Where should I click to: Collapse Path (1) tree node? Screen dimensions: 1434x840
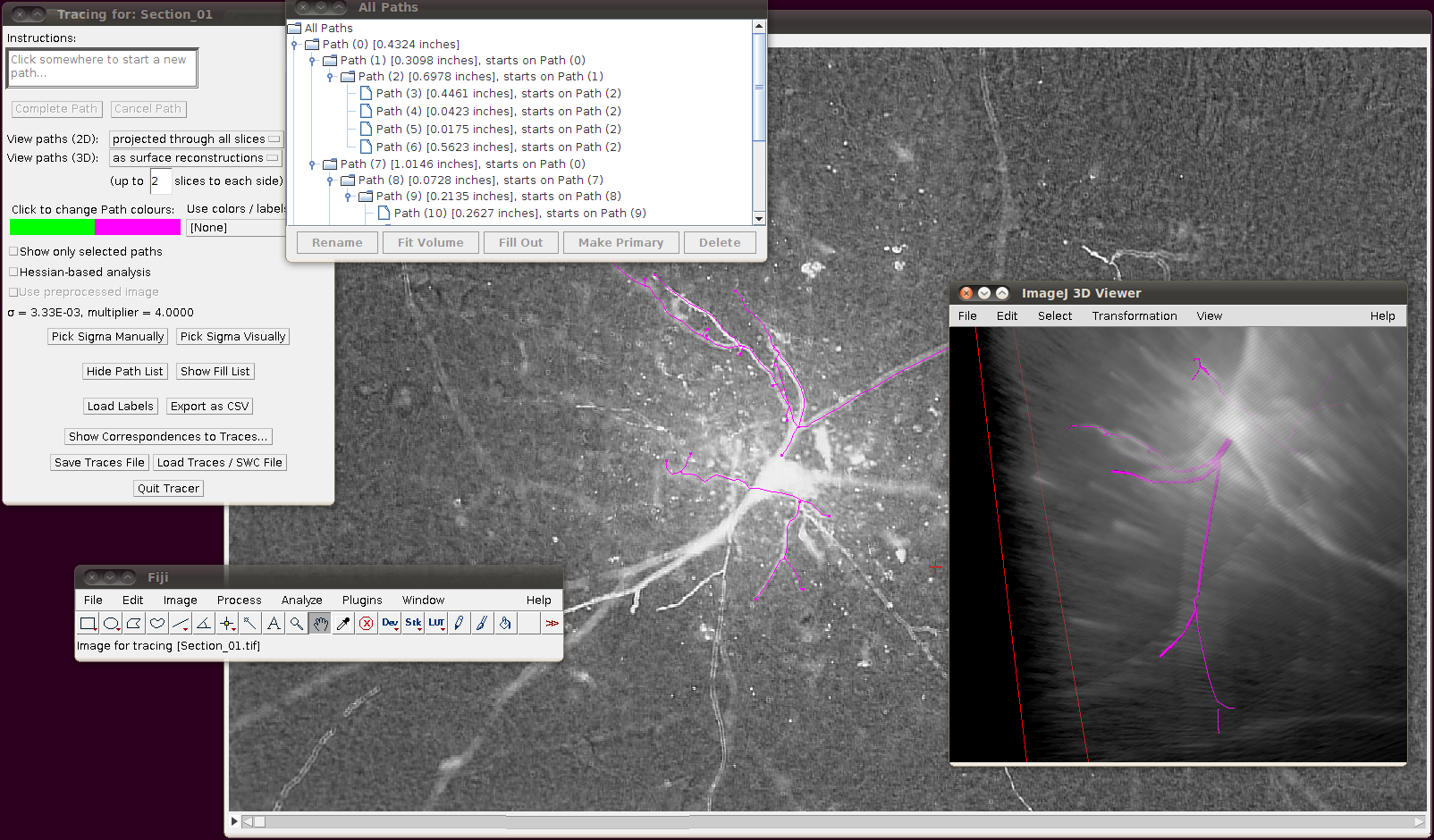pyautogui.click(x=312, y=61)
